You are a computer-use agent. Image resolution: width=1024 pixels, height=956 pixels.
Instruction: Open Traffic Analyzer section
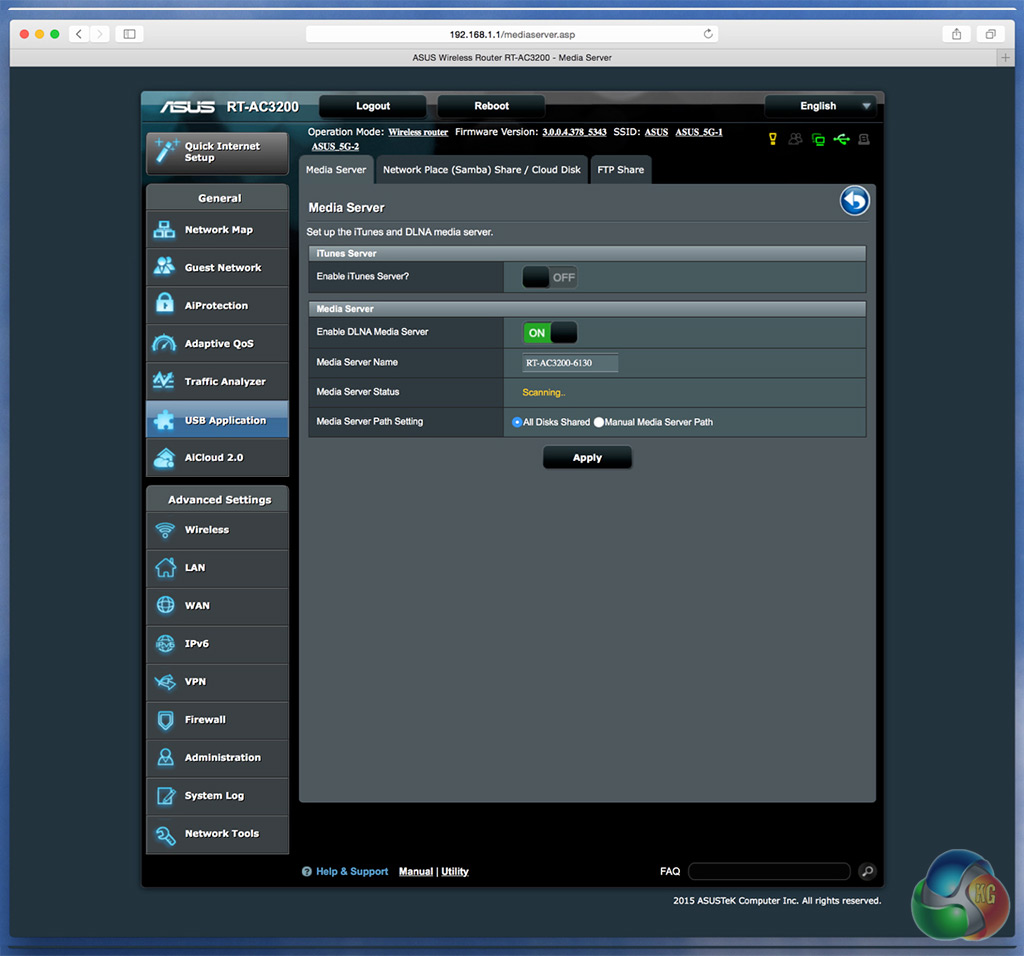tap(217, 381)
